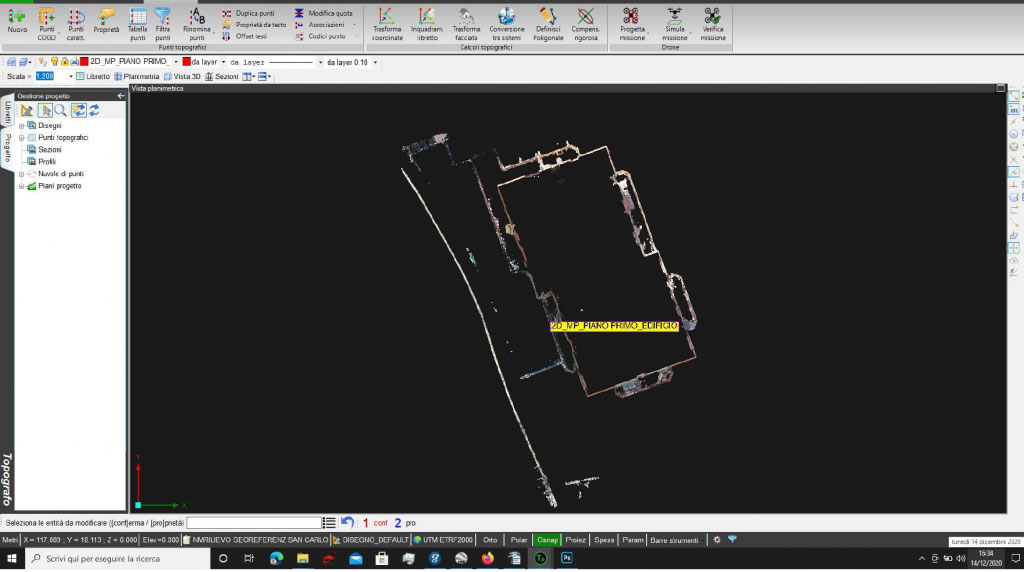Screen dimensions: 1024x572
Task: Click the red layer color swatch
Action: (x=85, y=62)
